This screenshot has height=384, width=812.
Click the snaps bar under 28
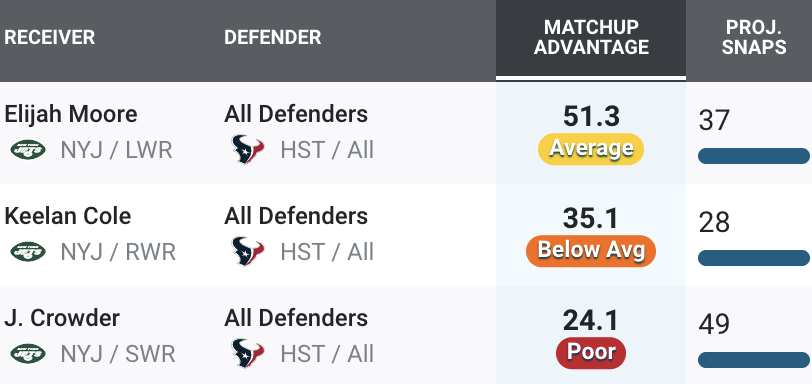tap(753, 258)
